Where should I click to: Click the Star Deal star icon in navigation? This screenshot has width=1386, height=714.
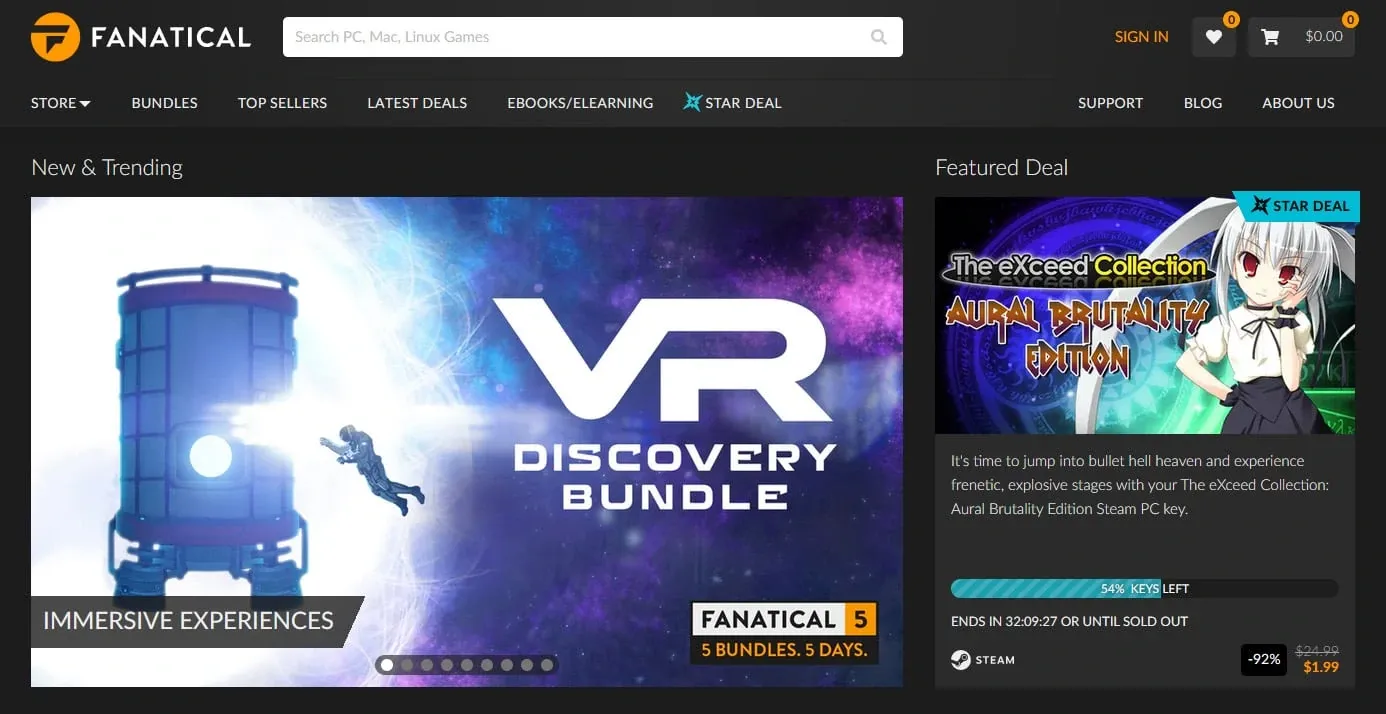coord(692,102)
